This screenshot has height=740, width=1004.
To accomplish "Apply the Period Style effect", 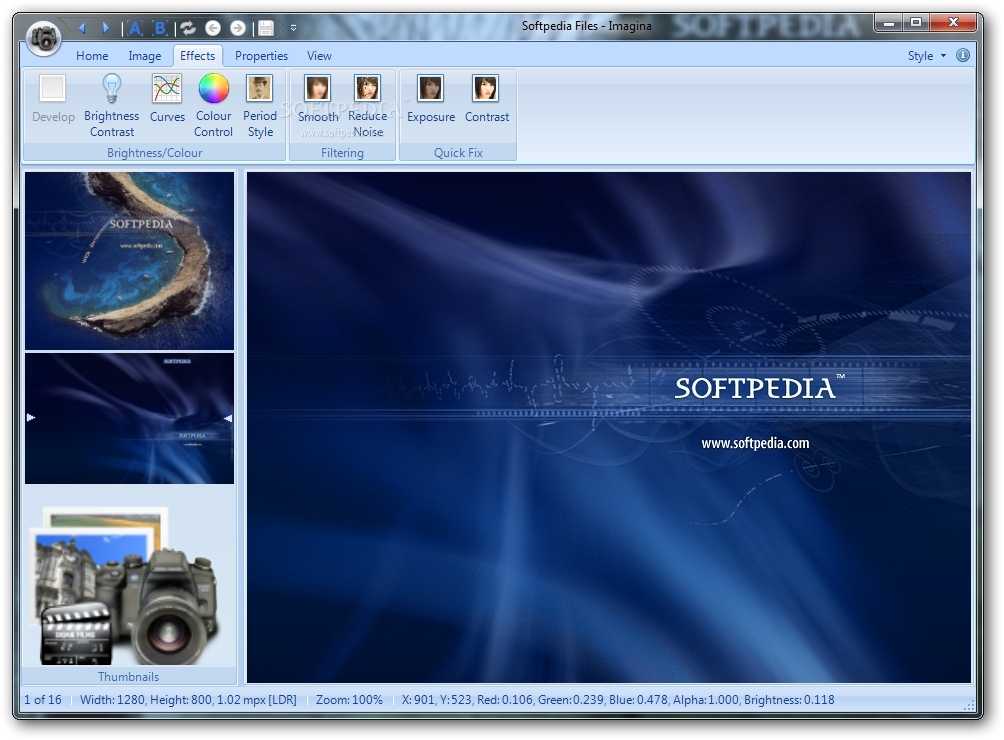I will (x=260, y=106).
